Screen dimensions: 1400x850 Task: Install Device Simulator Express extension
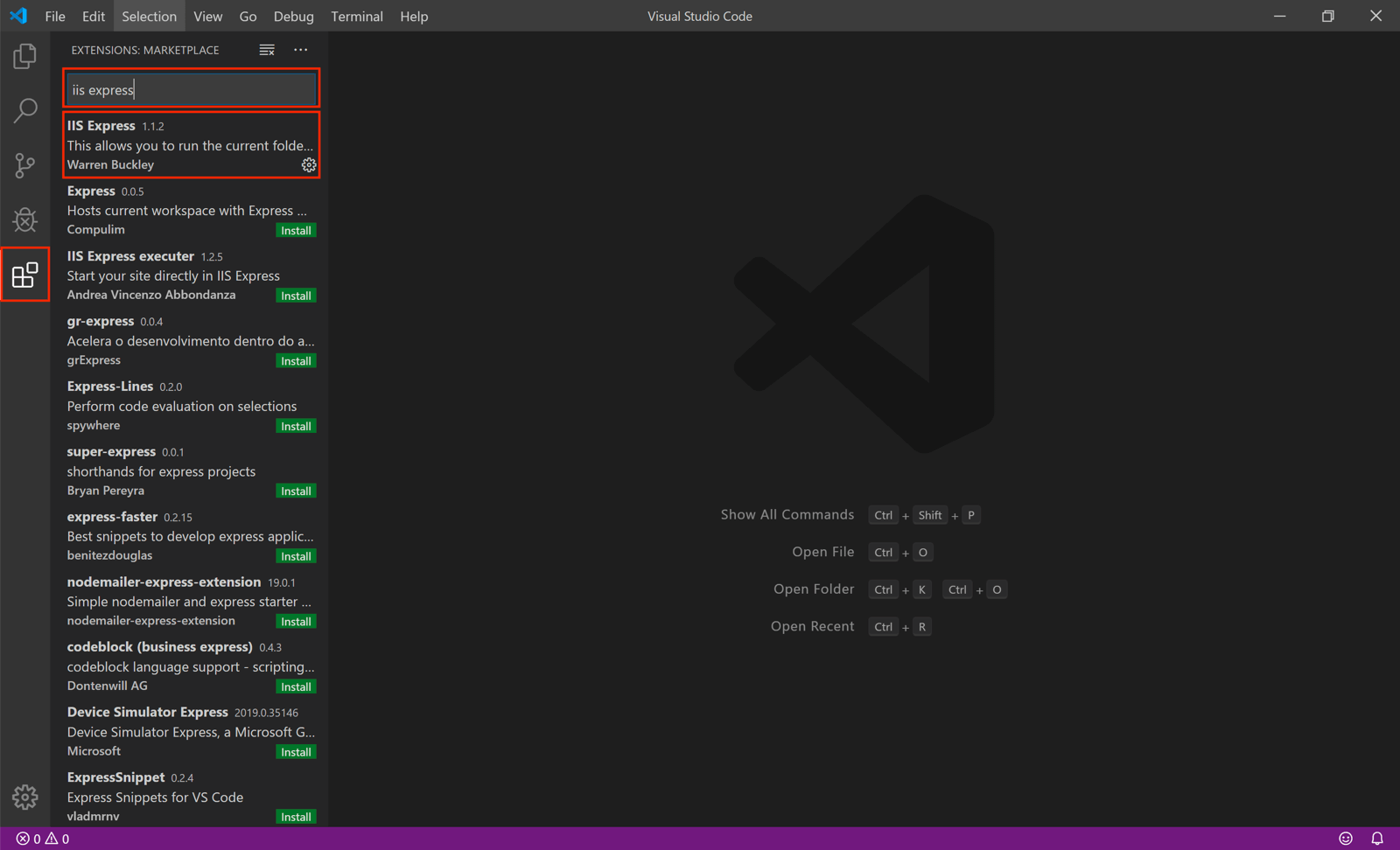pos(296,752)
